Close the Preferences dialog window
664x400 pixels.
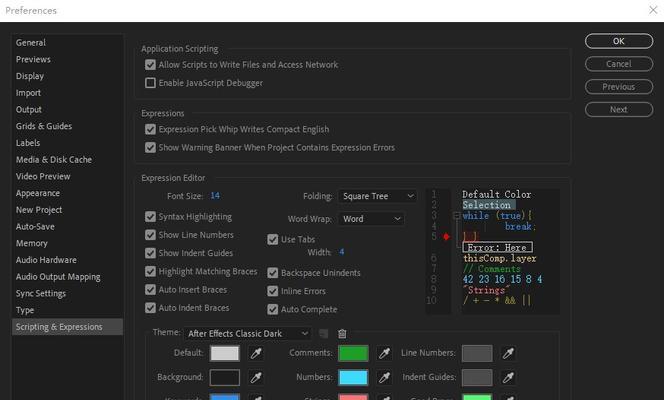(653, 10)
